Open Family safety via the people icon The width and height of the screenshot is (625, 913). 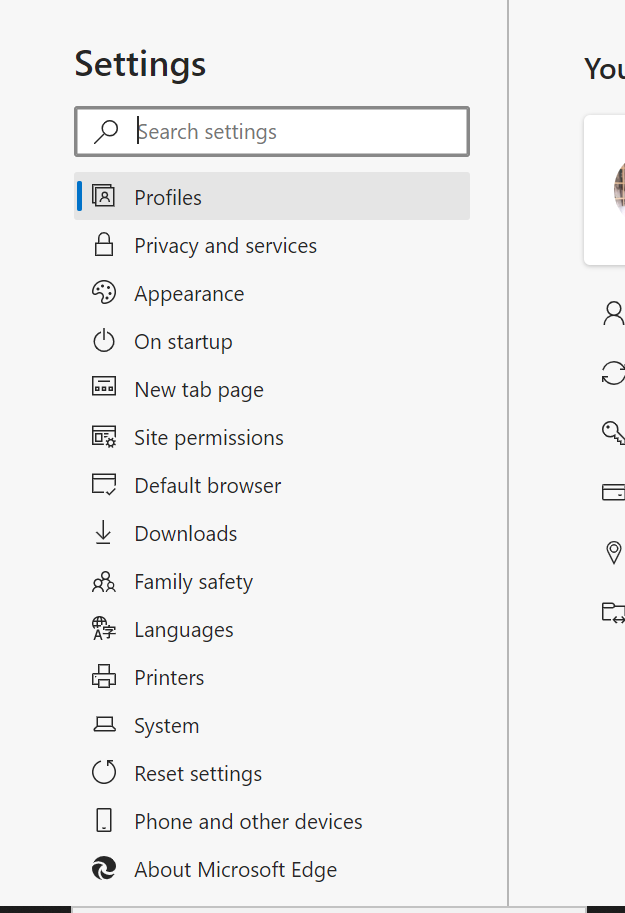click(103, 580)
